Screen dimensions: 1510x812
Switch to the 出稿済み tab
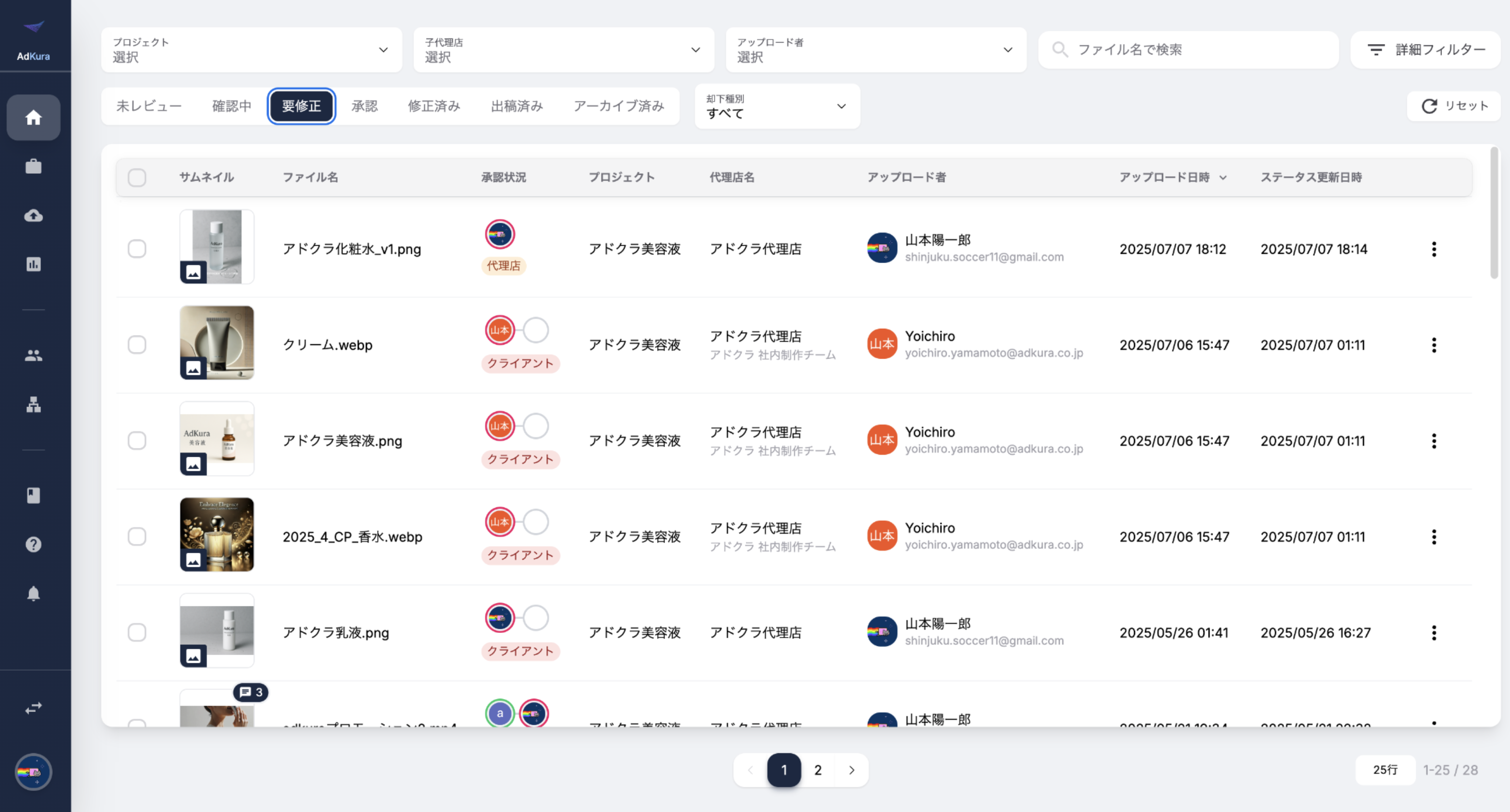(516, 106)
